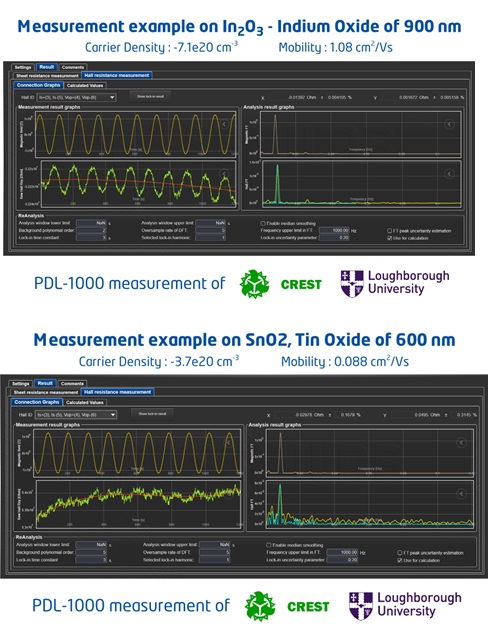This screenshot has width=489, height=636.
Task: Click Y resistance value field in Tin Oxide window
Action: tap(417, 415)
